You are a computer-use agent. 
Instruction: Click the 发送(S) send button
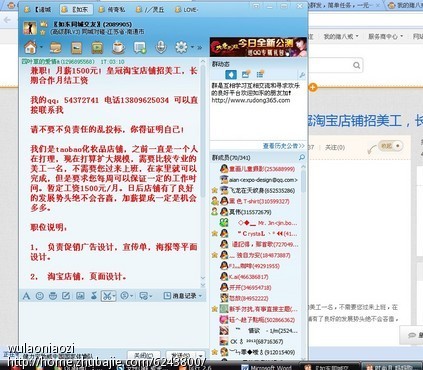pyautogui.click(x=180, y=355)
